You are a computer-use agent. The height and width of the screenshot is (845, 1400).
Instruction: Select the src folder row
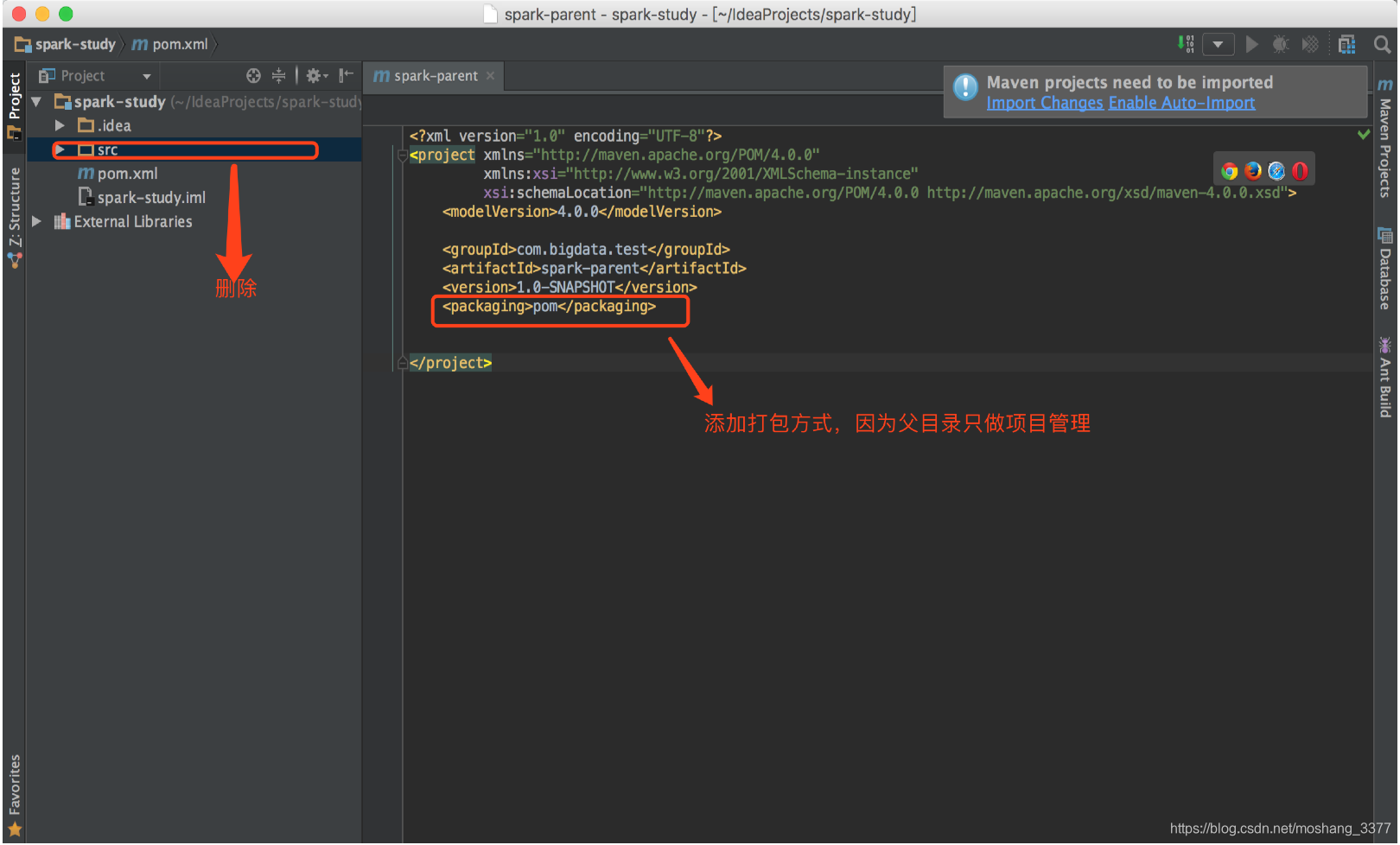194,150
